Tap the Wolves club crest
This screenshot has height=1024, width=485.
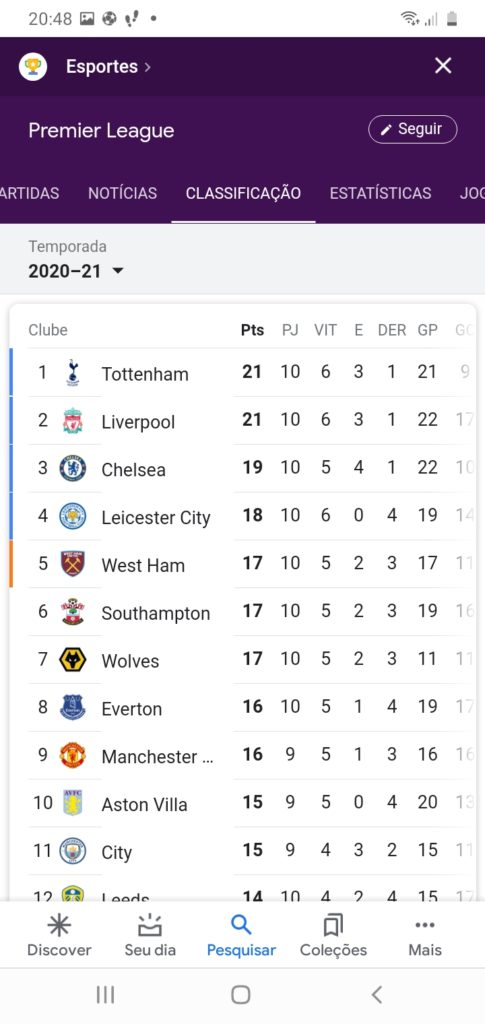72,660
